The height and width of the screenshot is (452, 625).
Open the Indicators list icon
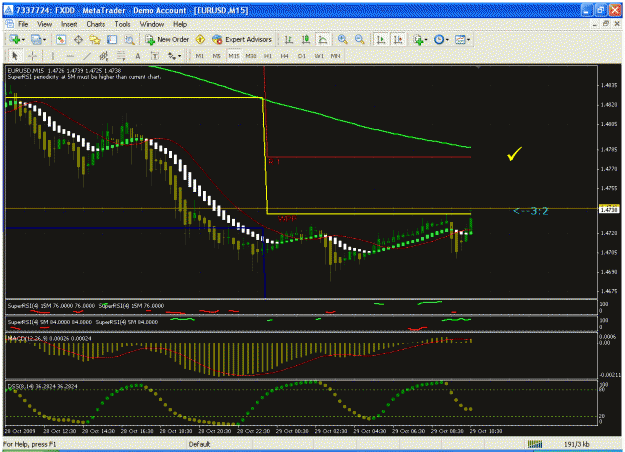pyautogui.click(x=418, y=39)
